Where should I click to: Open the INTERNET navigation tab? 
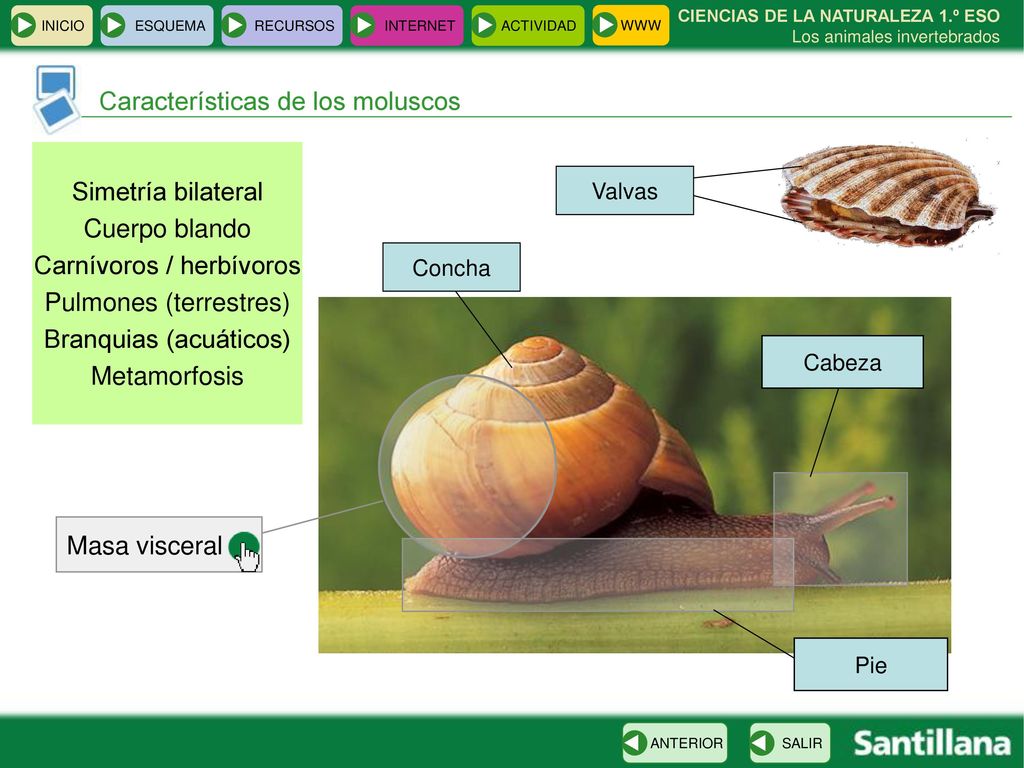407,25
